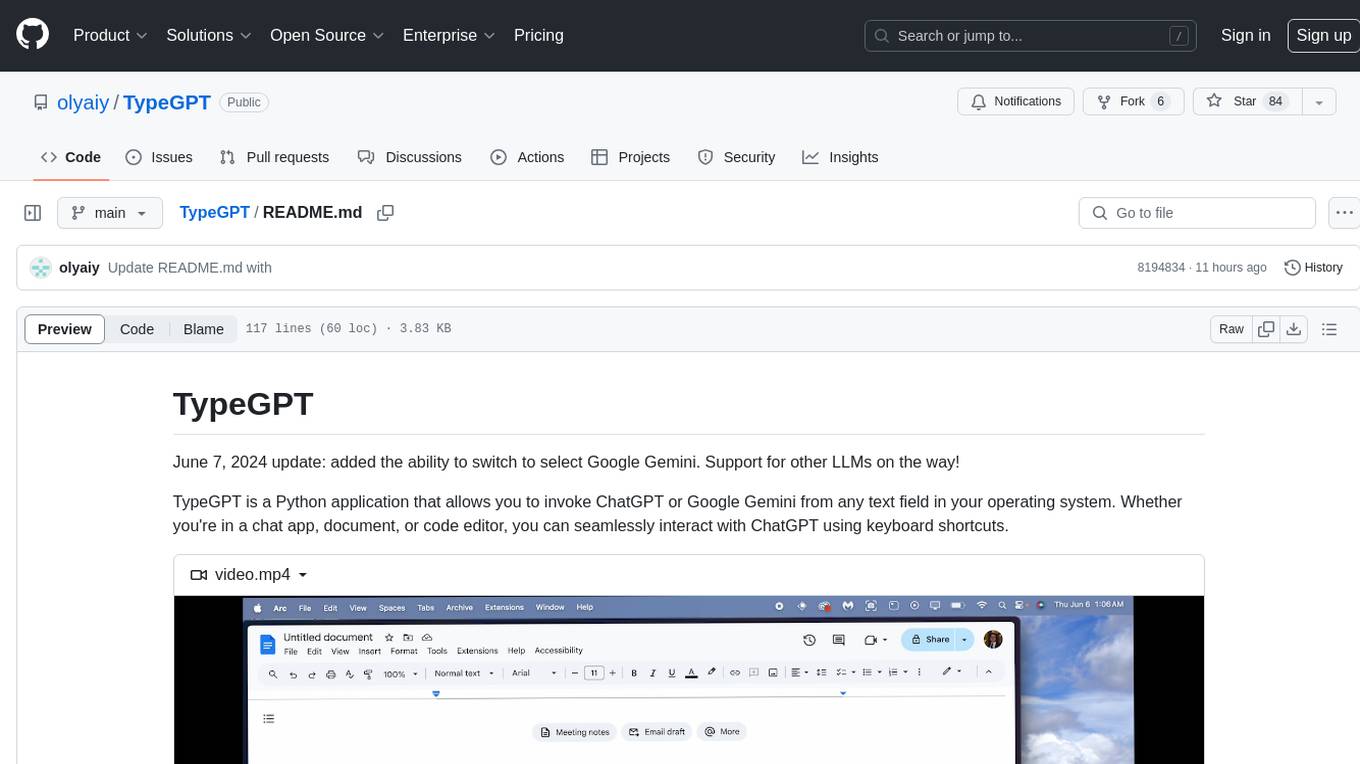
Task: Go to the Pricing page
Action: click(539, 35)
